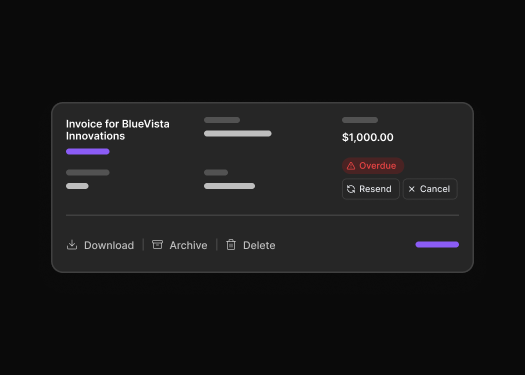Viewport: 525px width, 375px height.
Task: Click the red Overdue status badge text
Action: (x=378, y=166)
